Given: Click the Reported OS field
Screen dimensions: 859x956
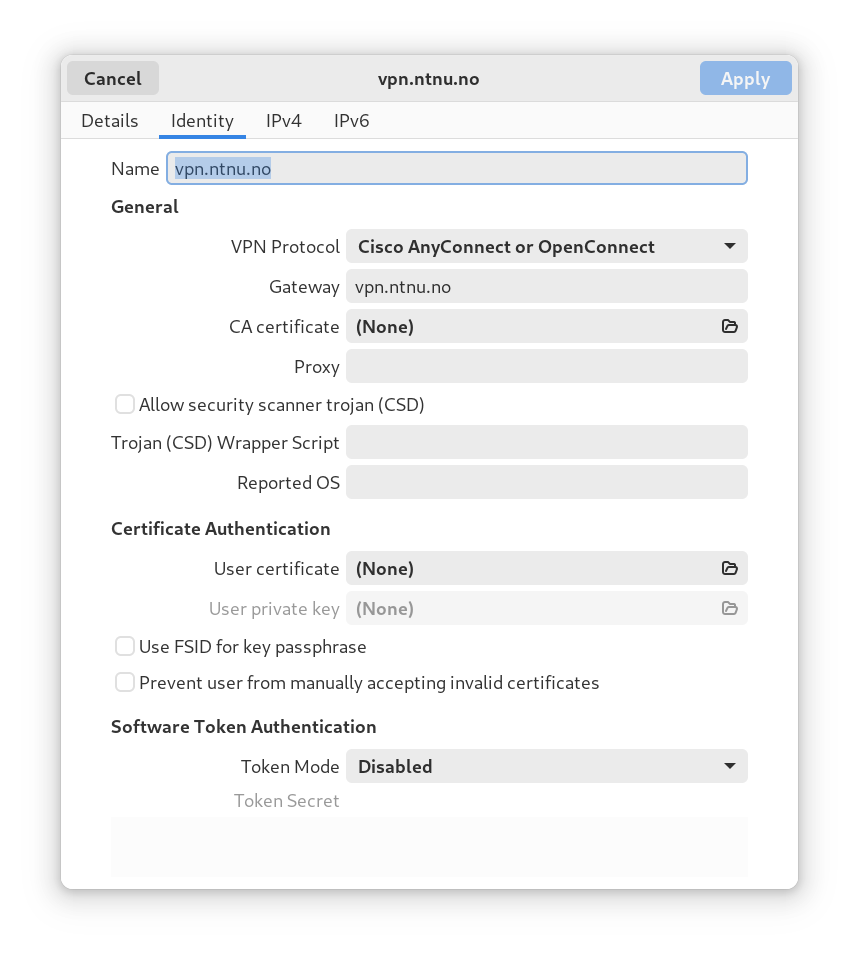Looking at the screenshot, I should coord(547,482).
